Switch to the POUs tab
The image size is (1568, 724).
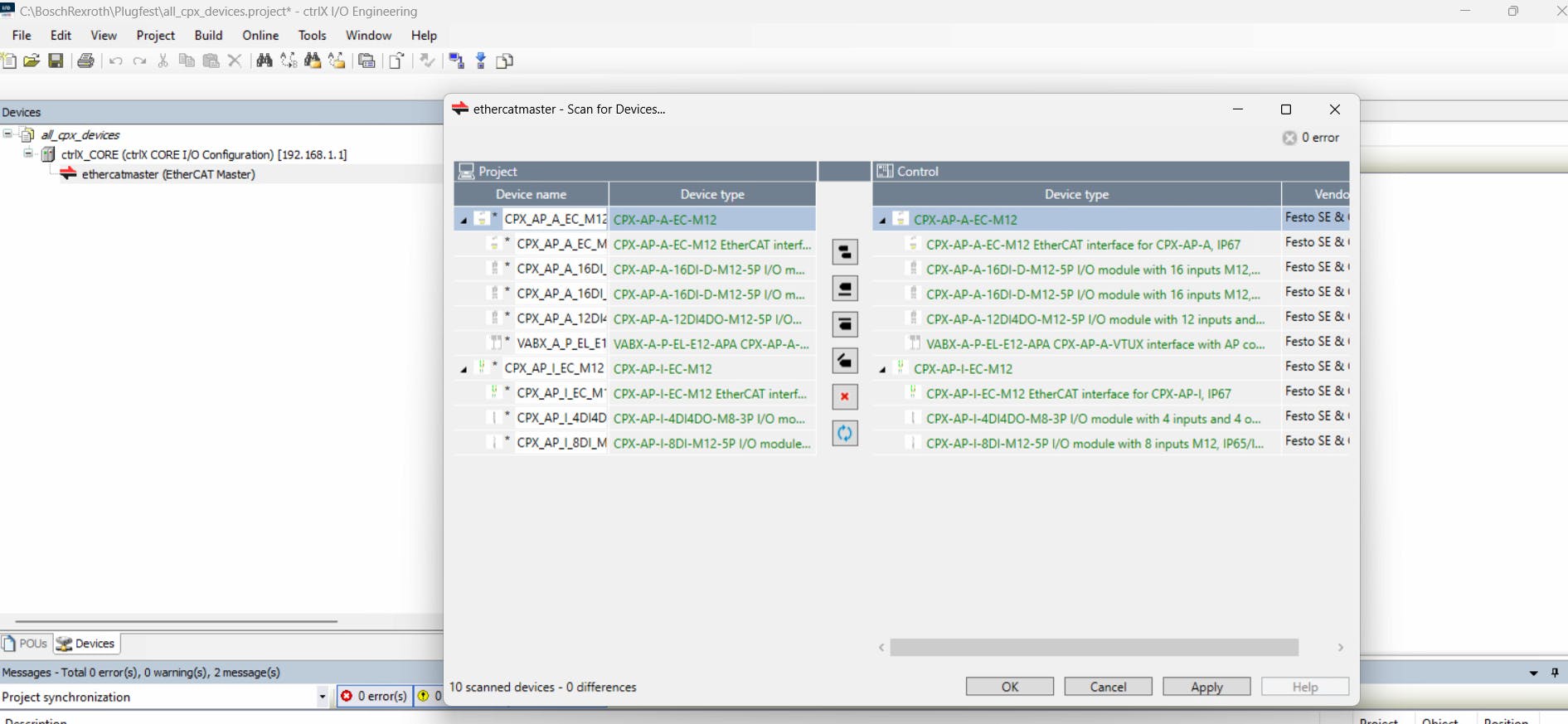tap(26, 644)
